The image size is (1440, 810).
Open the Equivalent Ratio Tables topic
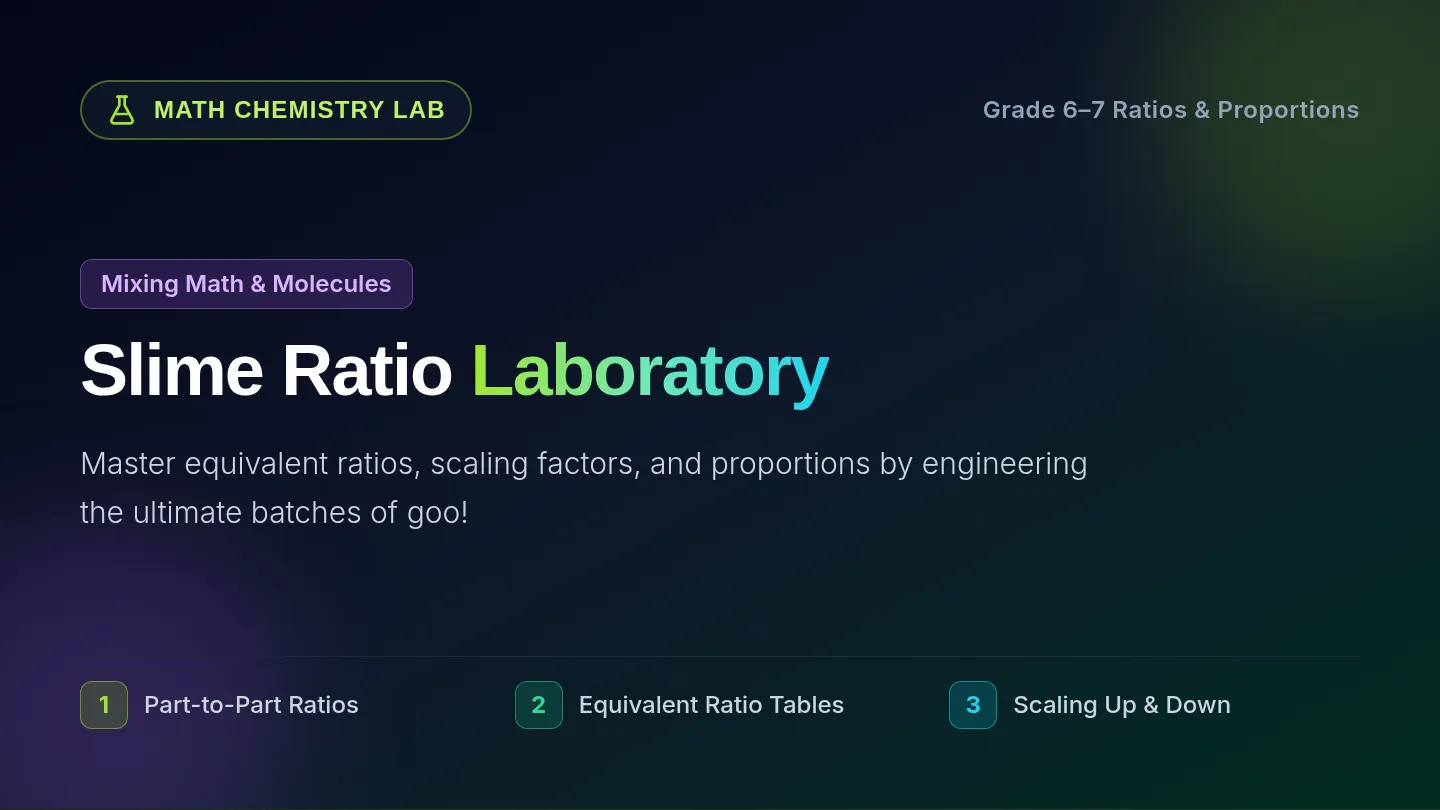711,705
